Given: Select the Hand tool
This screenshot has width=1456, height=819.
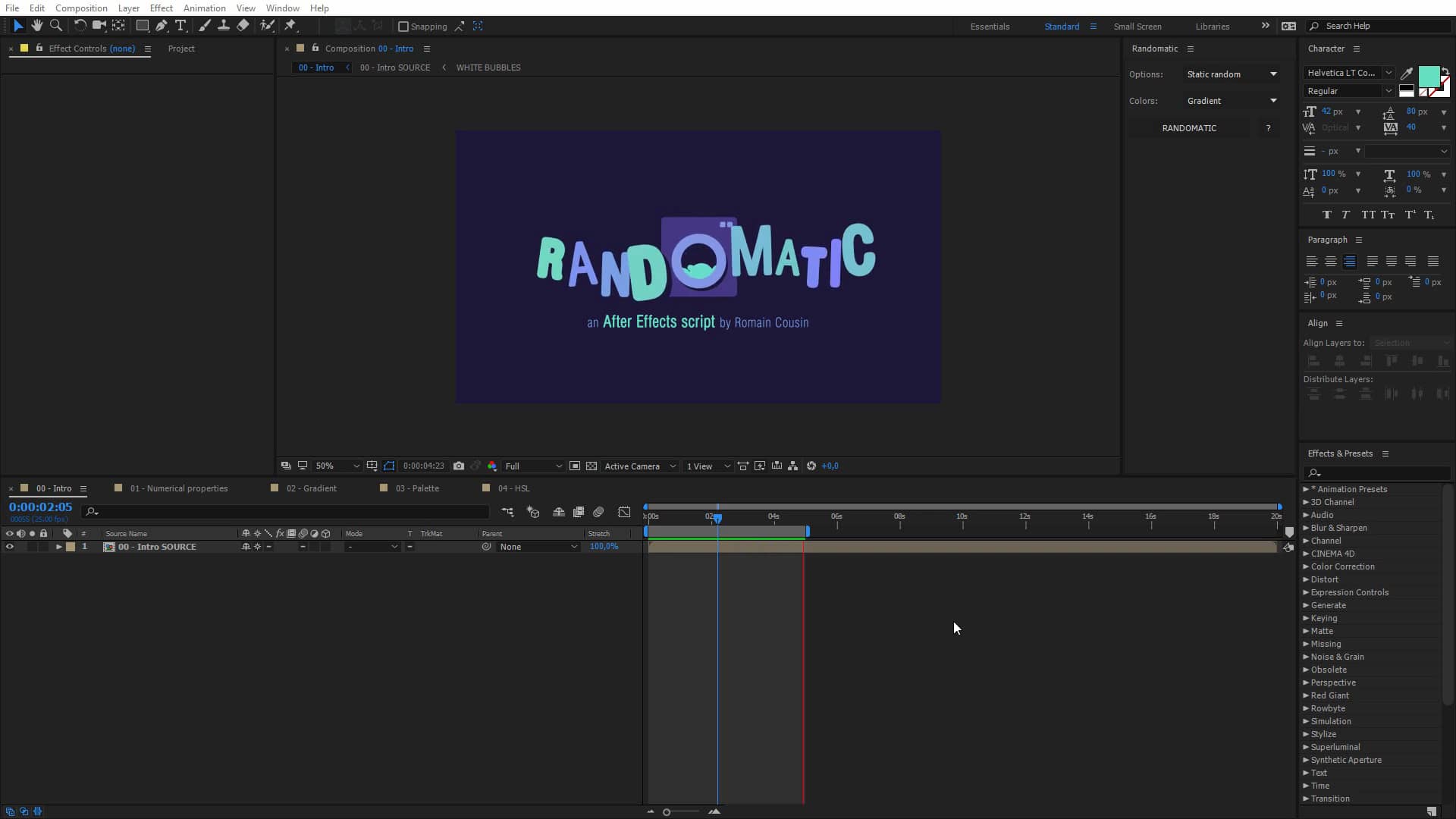Looking at the screenshot, I should [37, 25].
